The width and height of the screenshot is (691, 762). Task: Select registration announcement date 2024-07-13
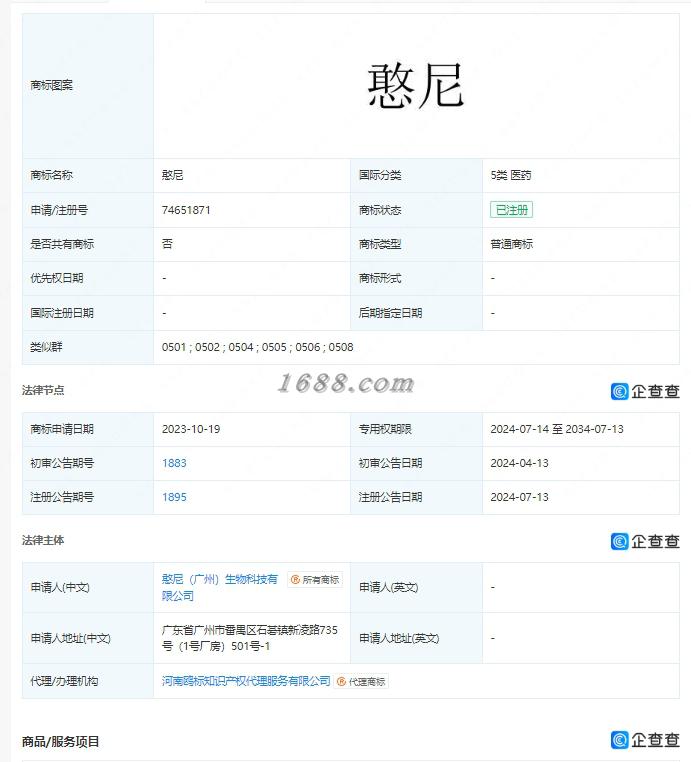click(519, 497)
